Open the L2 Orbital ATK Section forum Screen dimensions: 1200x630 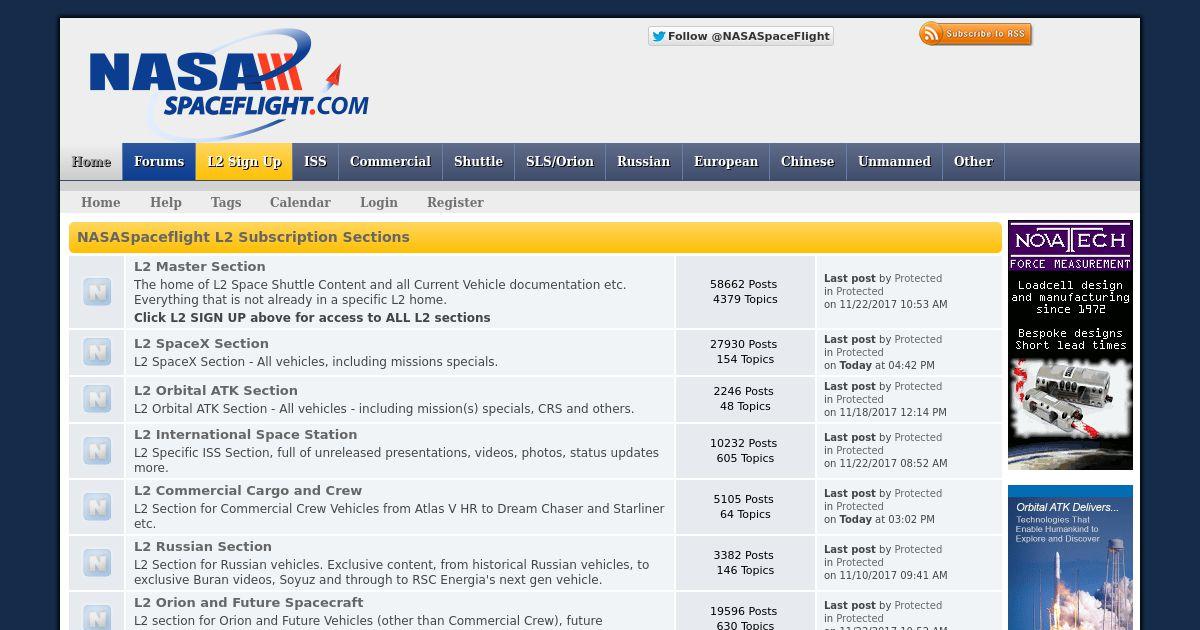tap(216, 390)
